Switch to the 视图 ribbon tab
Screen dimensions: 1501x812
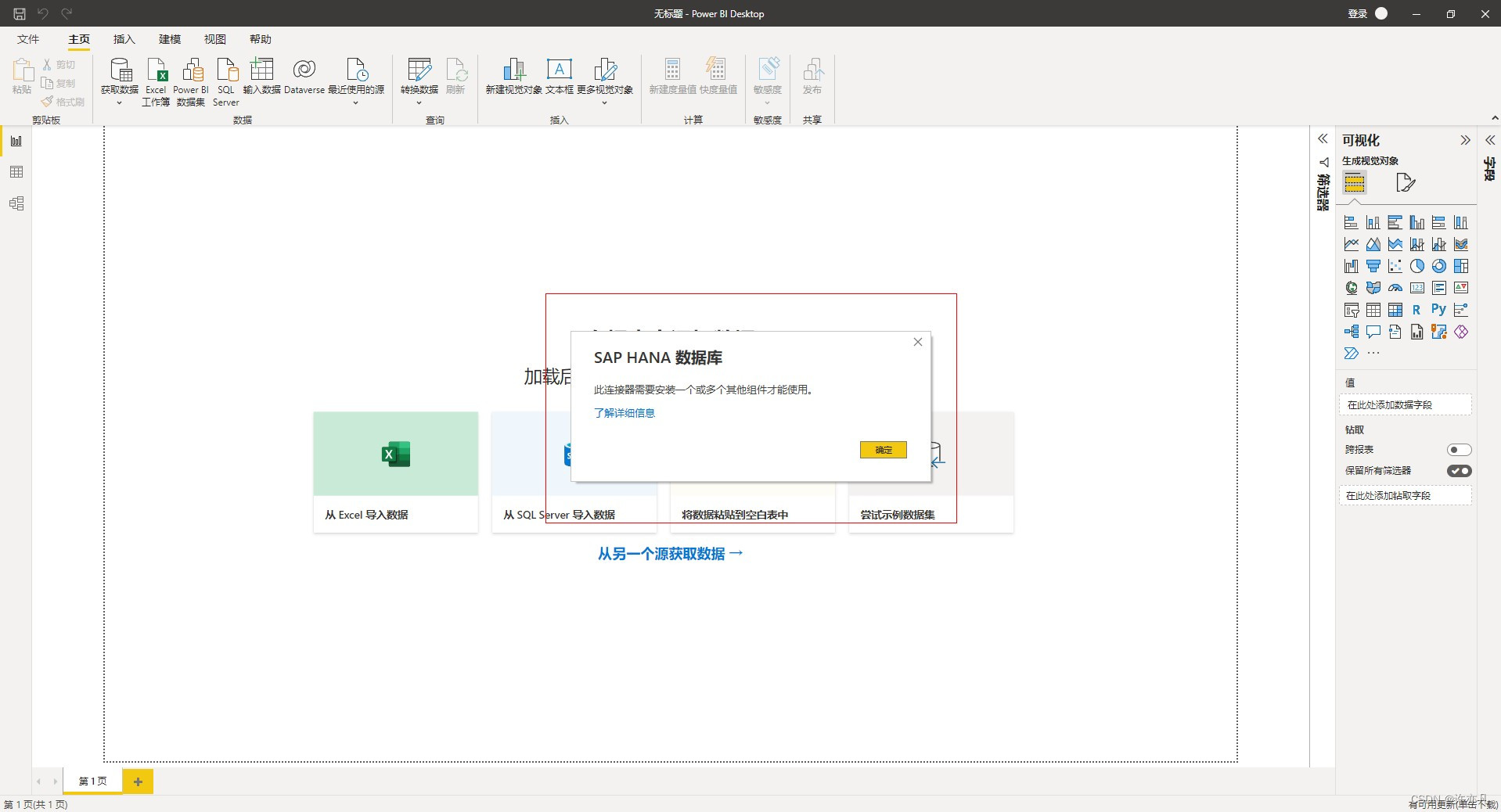215,39
